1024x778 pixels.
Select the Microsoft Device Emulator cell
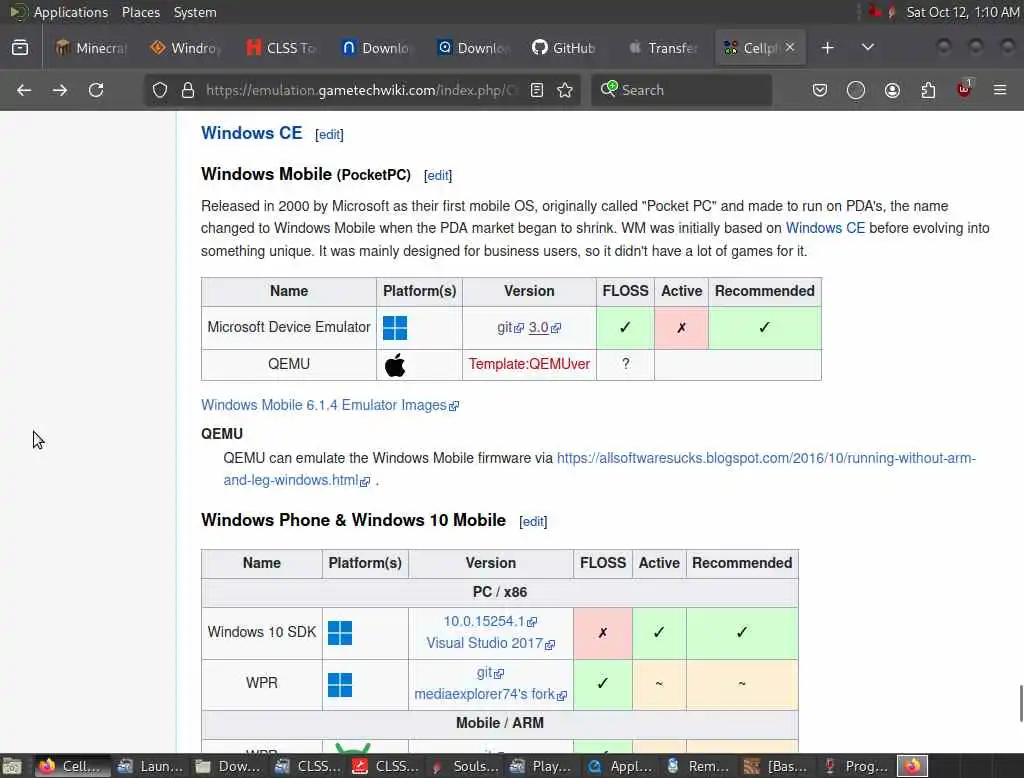(x=289, y=327)
